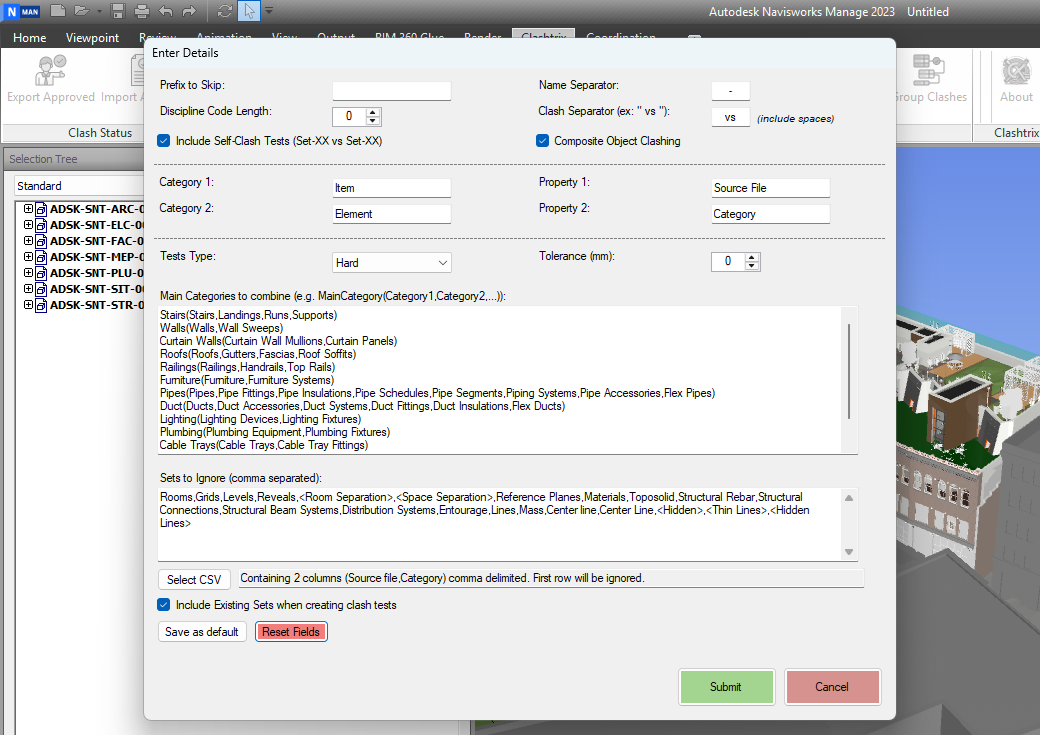The height and width of the screenshot is (735, 1040).
Task: Click the Main Categories list scrollbar thumb
Action: [849, 371]
